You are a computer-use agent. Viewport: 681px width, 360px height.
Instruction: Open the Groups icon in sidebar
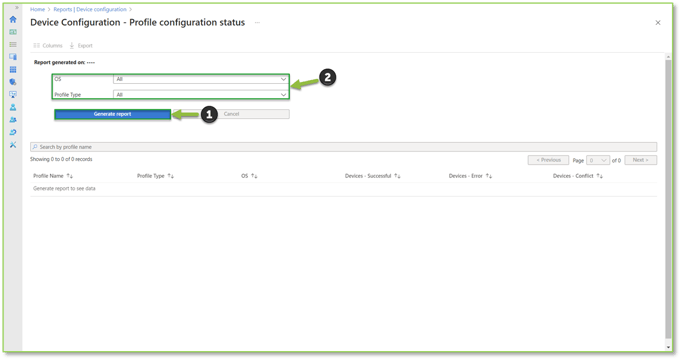[x=13, y=120]
